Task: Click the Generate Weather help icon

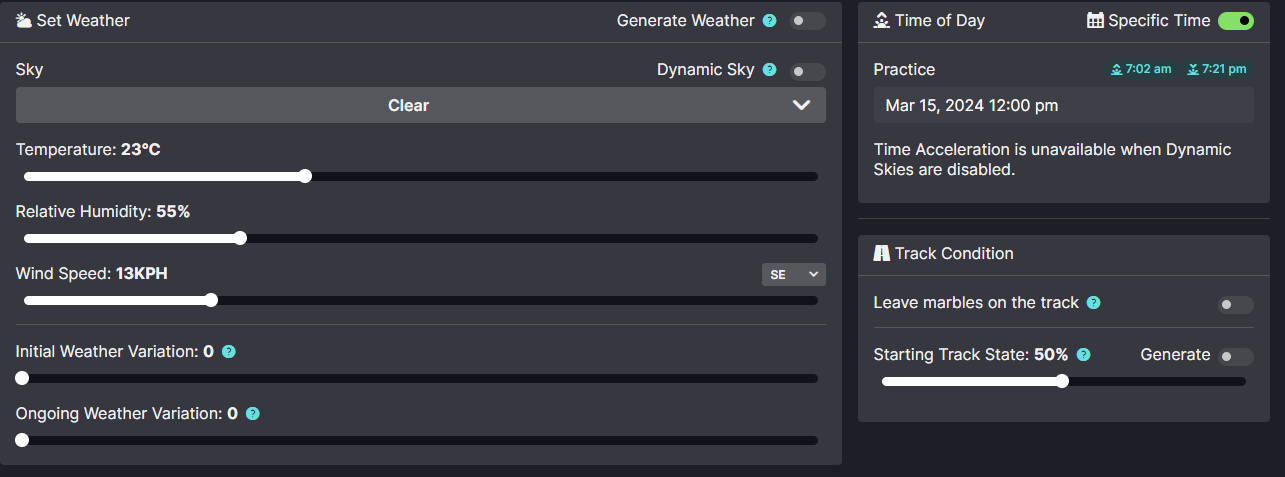Action: (x=769, y=21)
